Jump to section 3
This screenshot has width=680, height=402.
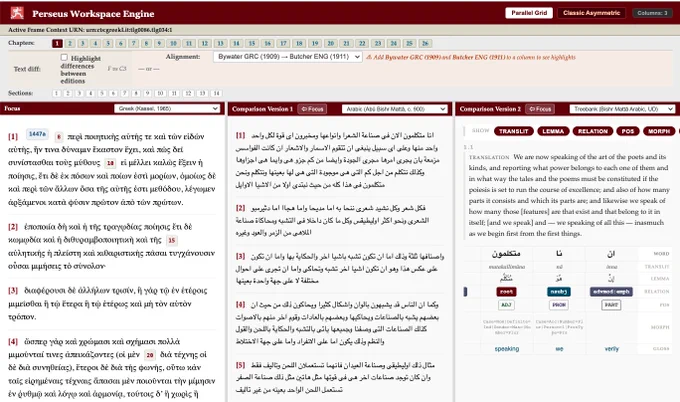79,93
